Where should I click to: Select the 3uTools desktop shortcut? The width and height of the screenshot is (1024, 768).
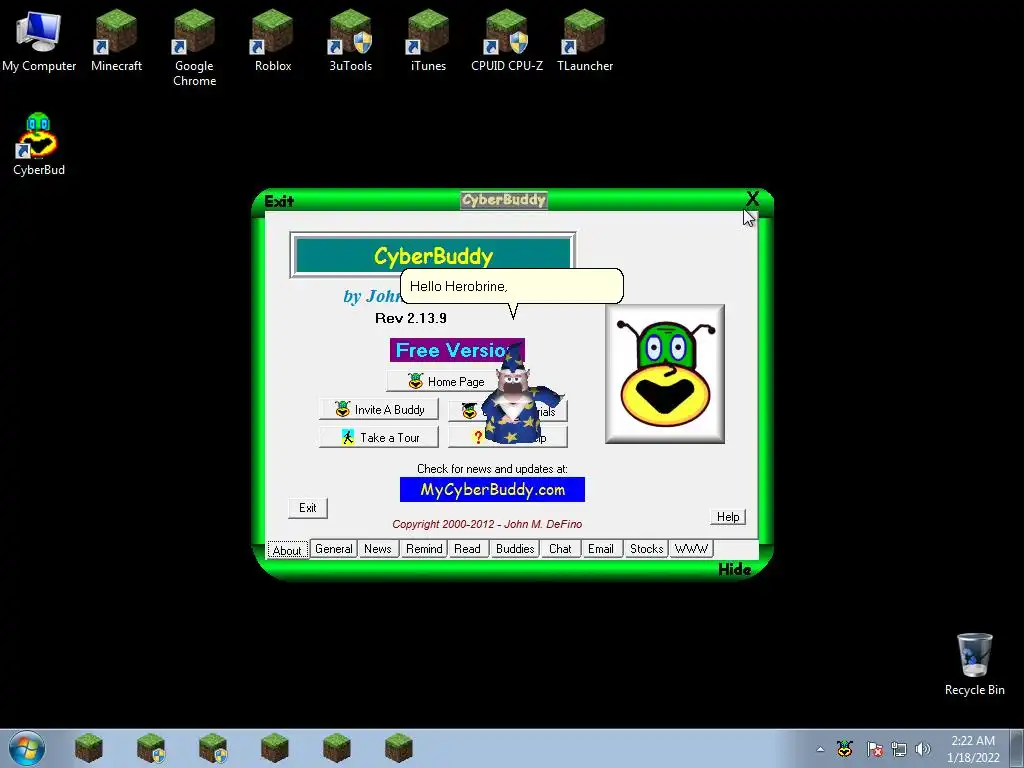(350, 40)
